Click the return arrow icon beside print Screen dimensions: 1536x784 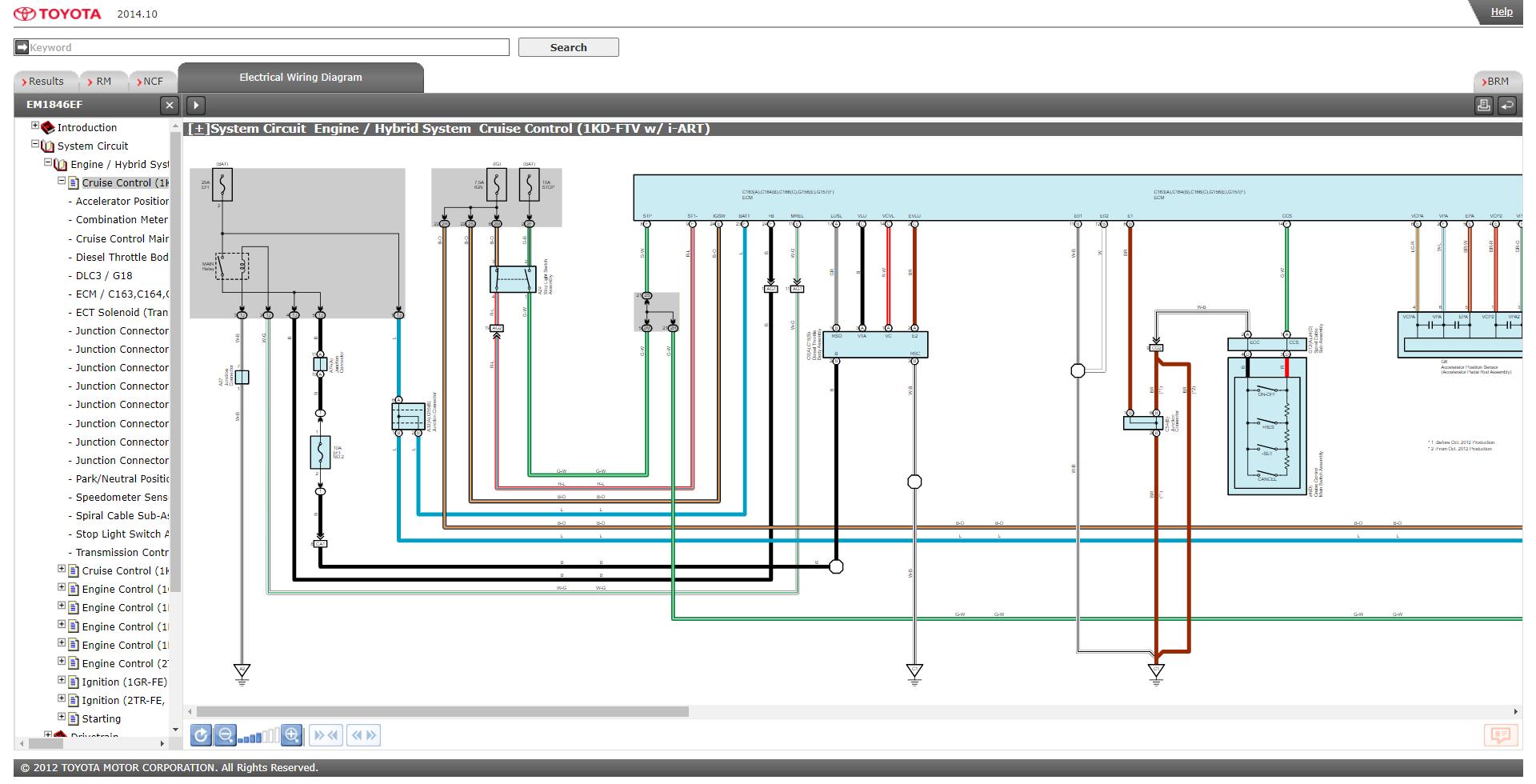(1507, 105)
